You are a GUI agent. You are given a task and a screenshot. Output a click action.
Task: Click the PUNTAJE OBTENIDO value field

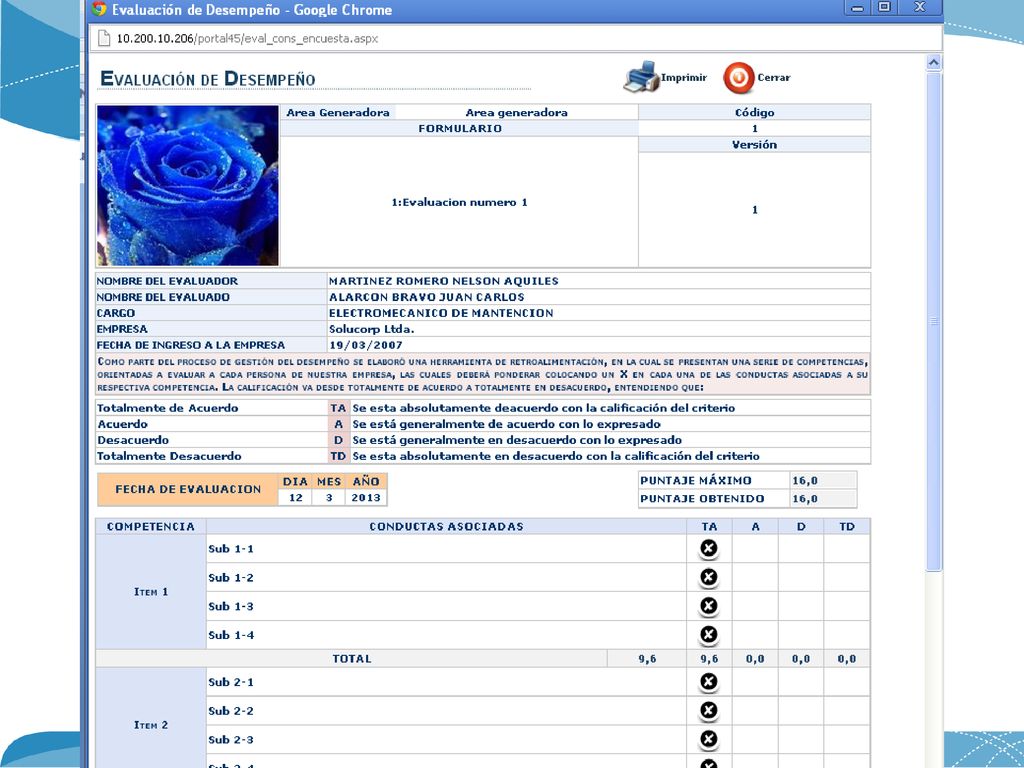(x=823, y=499)
